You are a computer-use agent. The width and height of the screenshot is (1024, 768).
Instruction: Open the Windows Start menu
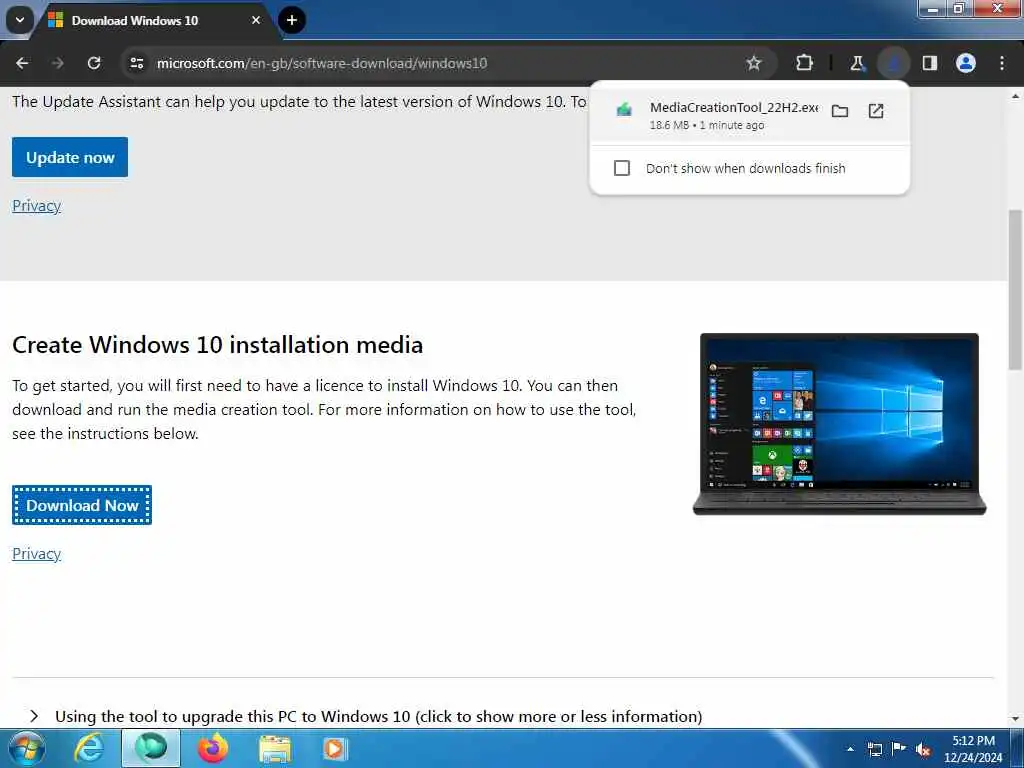coord(26,748)
